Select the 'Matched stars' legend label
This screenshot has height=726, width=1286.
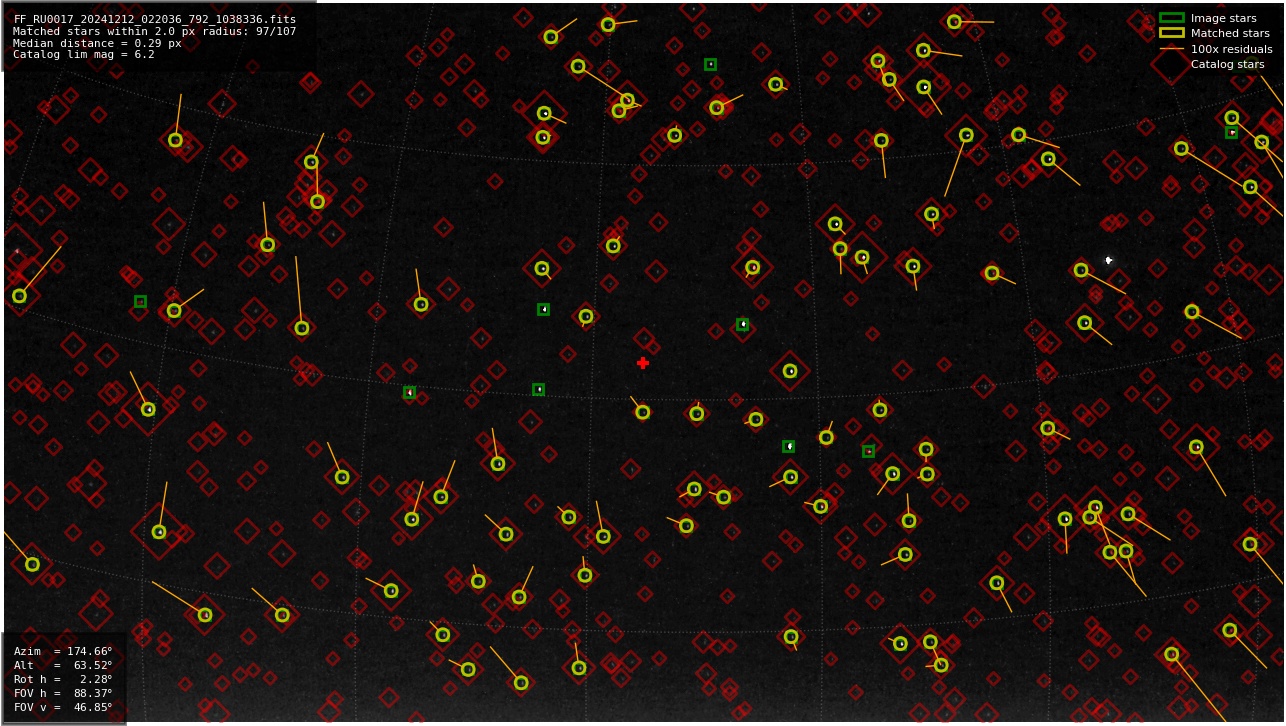click(1230, 33)
